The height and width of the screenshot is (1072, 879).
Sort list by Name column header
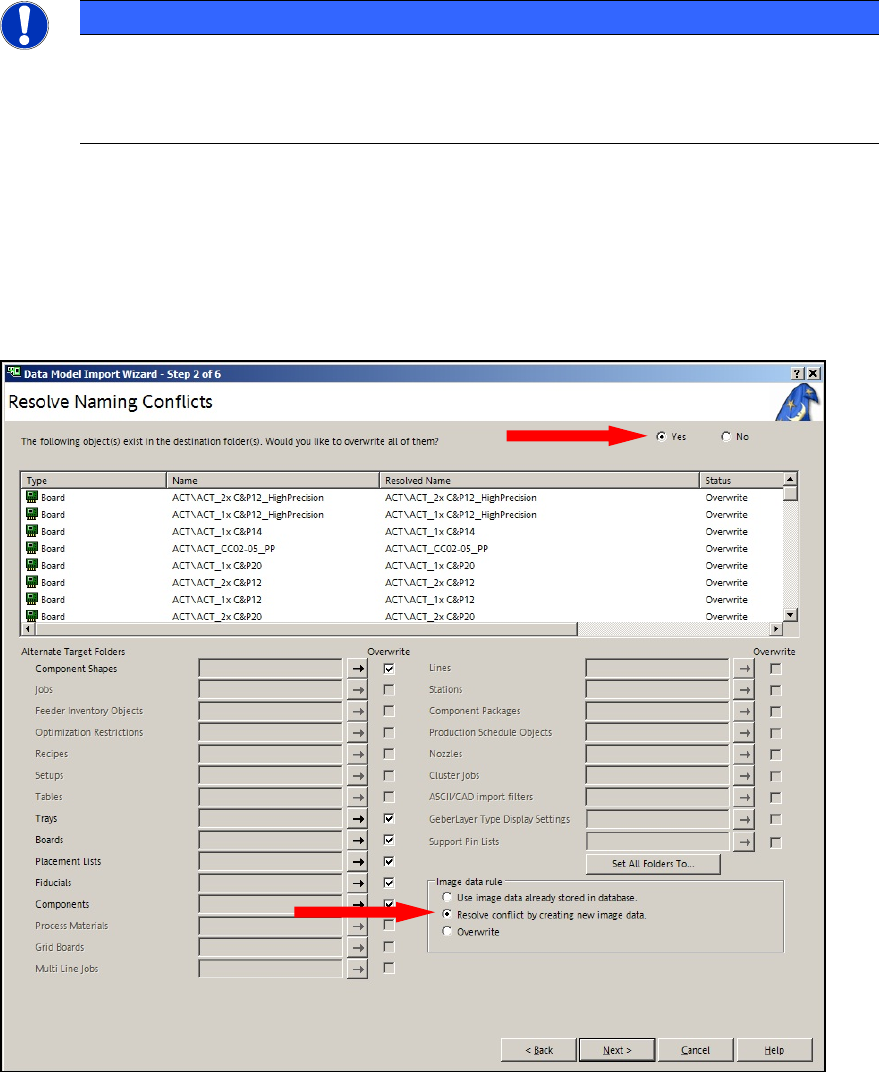coord(273,480)
